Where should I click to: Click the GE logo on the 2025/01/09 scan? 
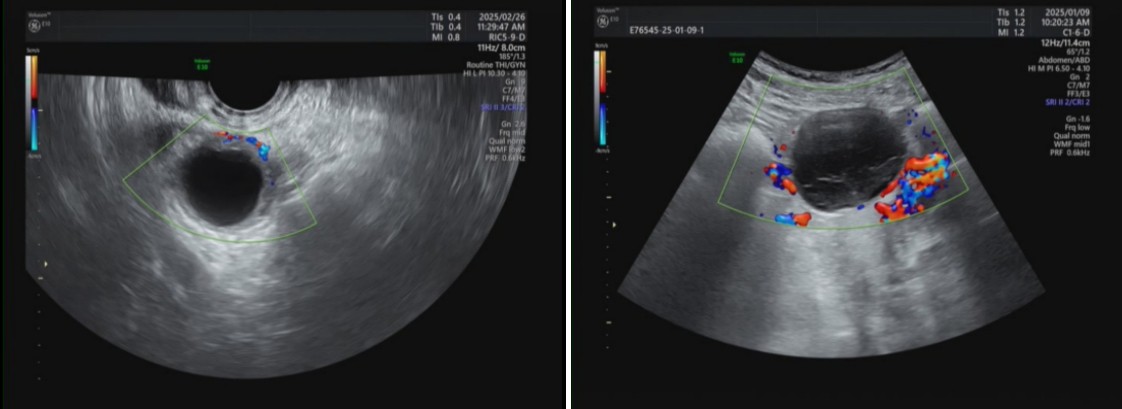coord(601,22)
